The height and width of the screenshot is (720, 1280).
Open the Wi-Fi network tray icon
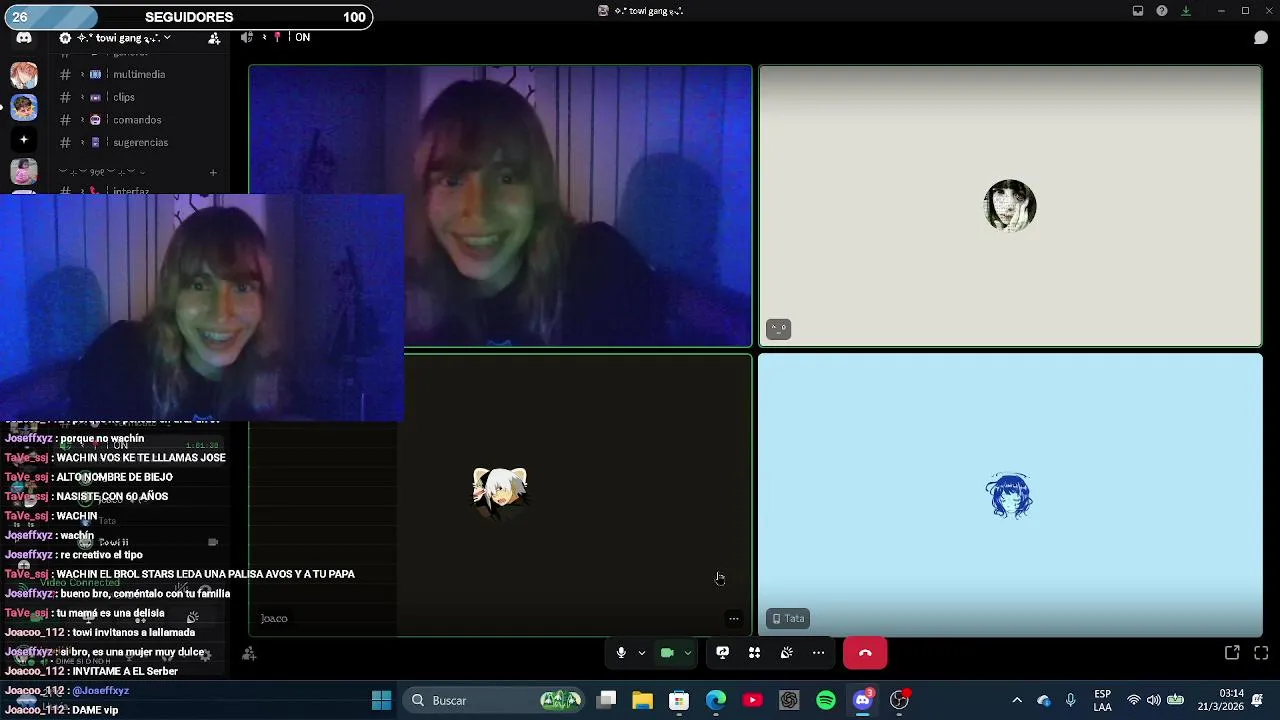coord(1133,700)
